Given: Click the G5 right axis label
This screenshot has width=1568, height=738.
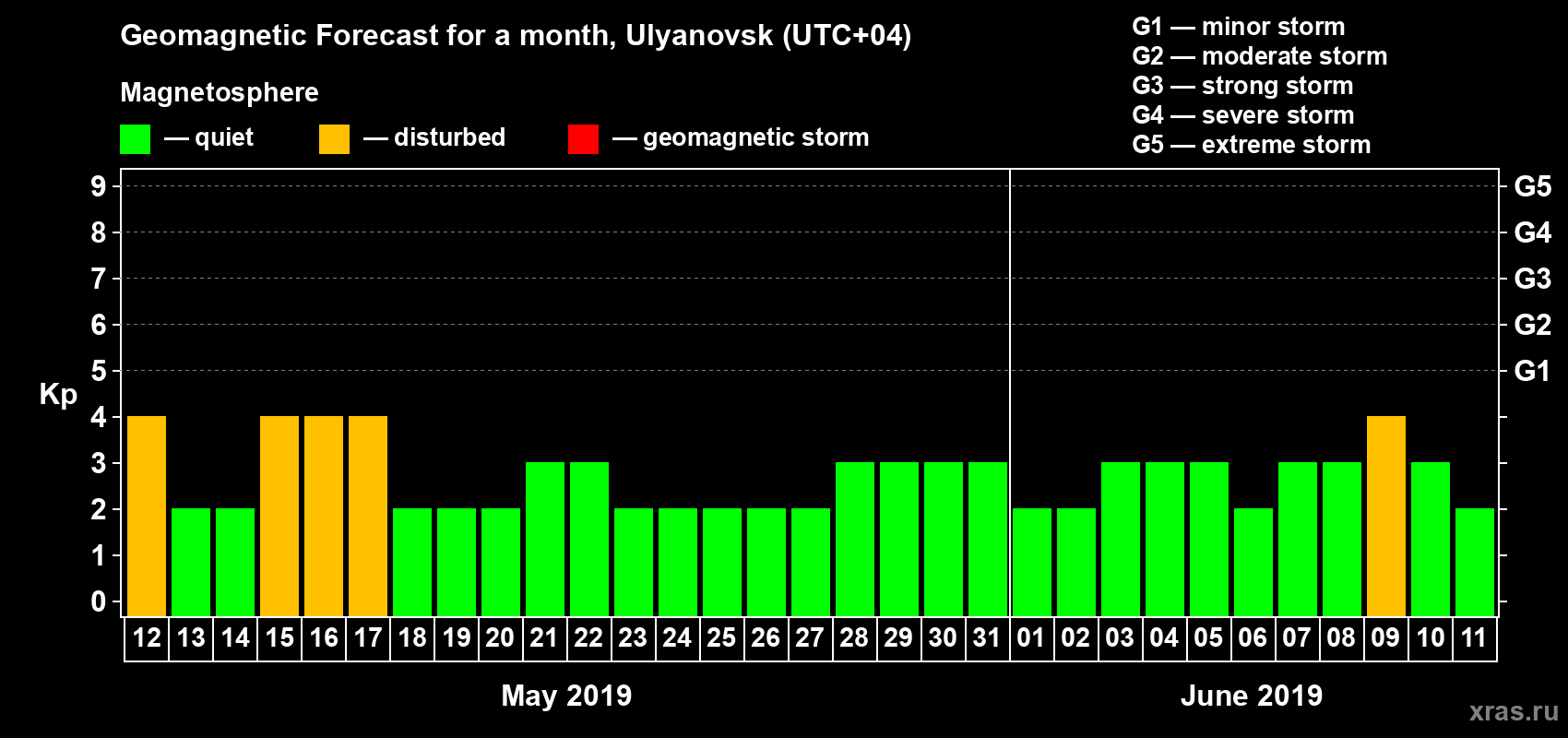Looking at the screenshot, I should pos(1532,186).
